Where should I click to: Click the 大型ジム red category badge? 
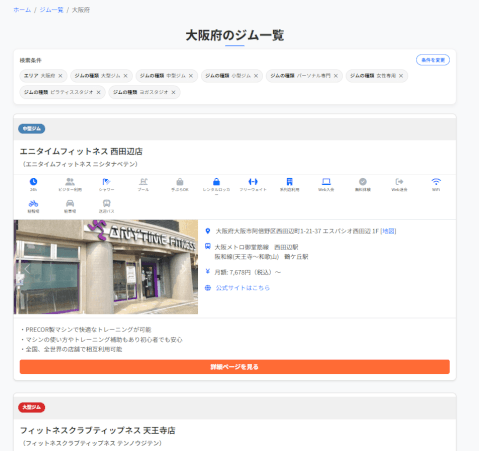(32, 407)
